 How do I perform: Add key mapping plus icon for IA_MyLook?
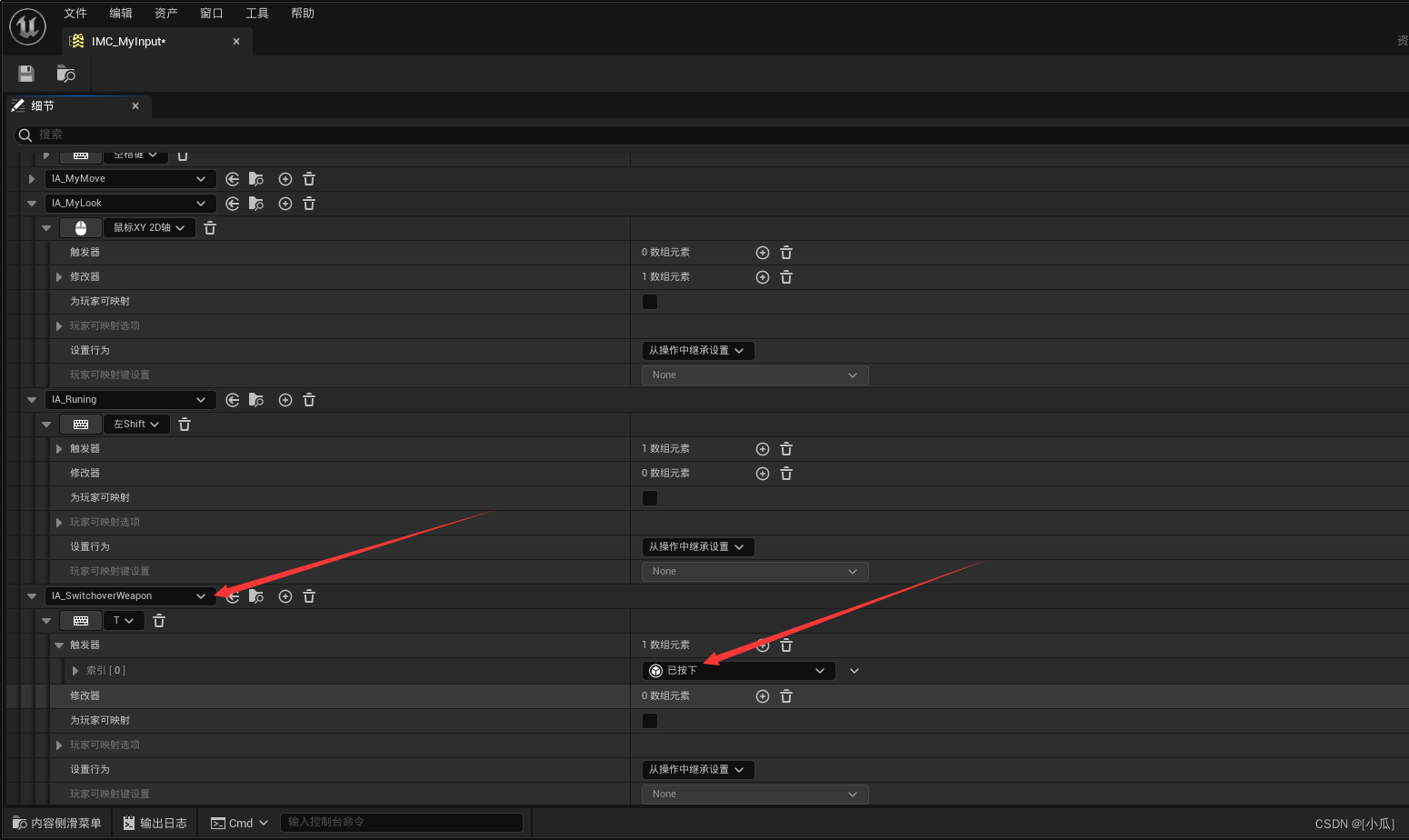(285, 204)
